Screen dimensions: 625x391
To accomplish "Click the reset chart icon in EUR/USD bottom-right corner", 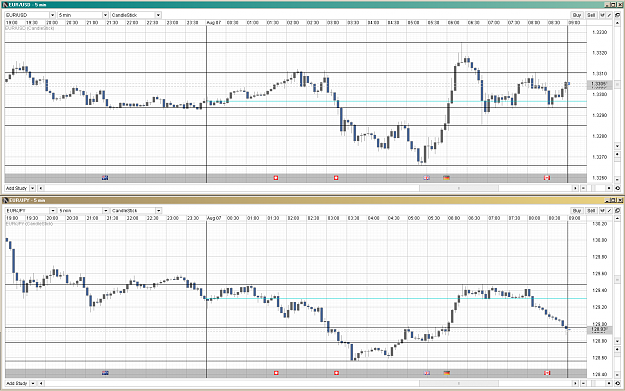I will [x=617, y=188].
